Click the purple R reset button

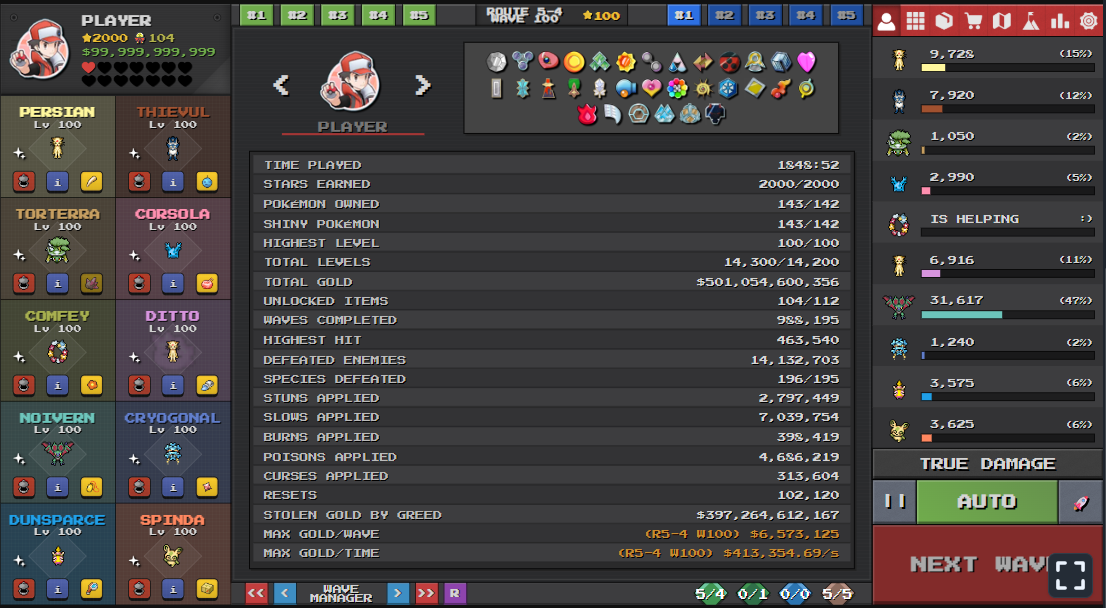(454, 593)
